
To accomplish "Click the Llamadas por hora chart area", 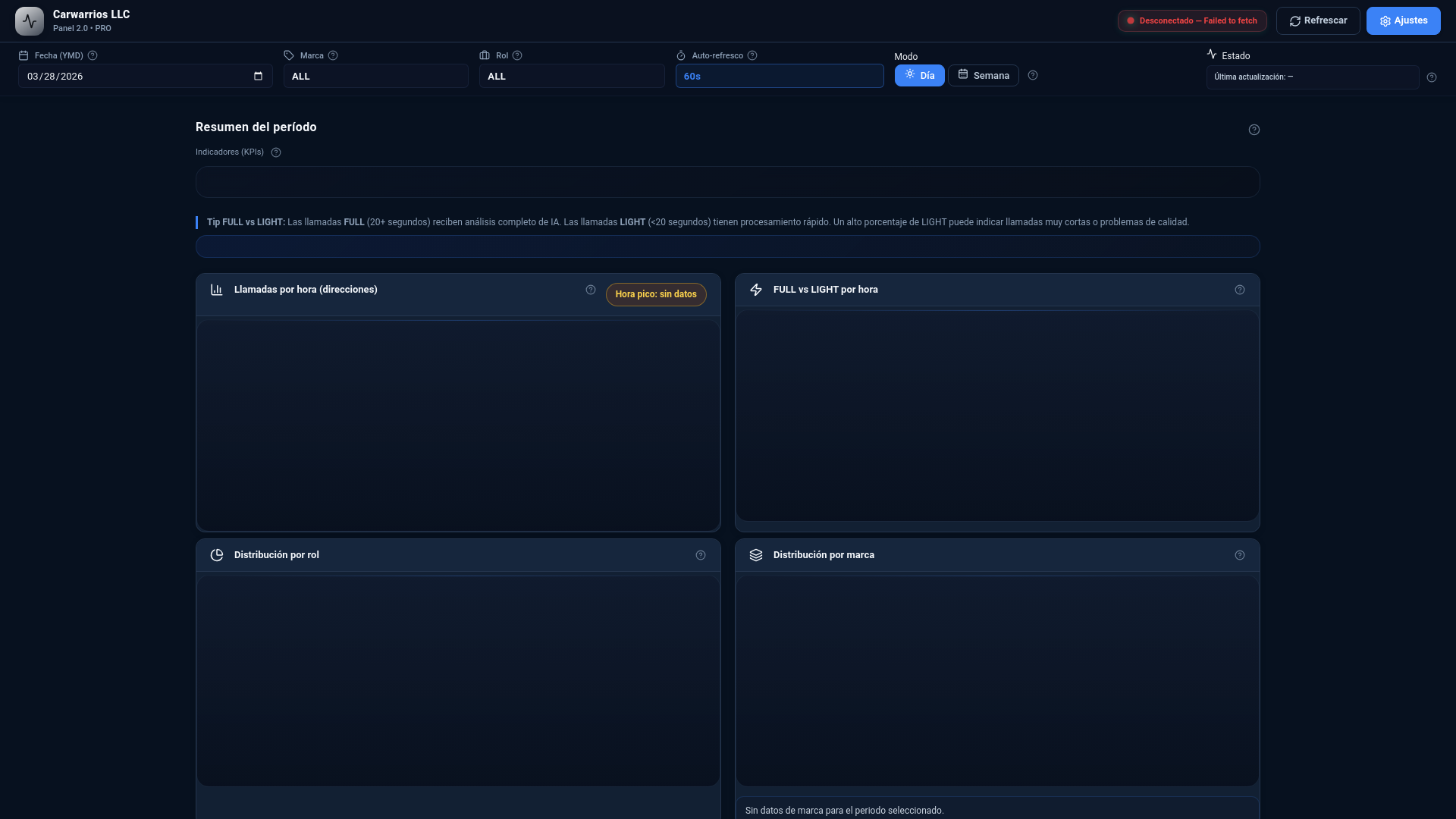I will point(458,425).
